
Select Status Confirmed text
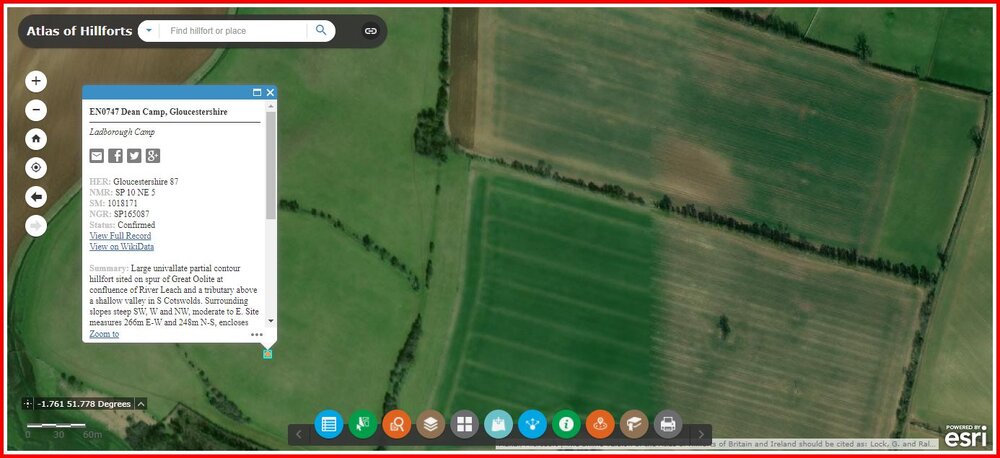click(x=122, y=225)
